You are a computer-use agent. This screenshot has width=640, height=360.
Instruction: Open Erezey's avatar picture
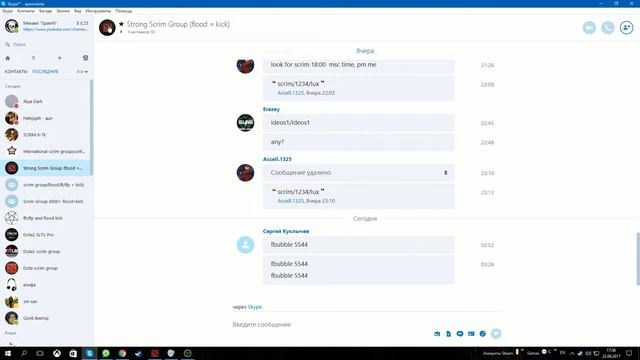[245, 123]
